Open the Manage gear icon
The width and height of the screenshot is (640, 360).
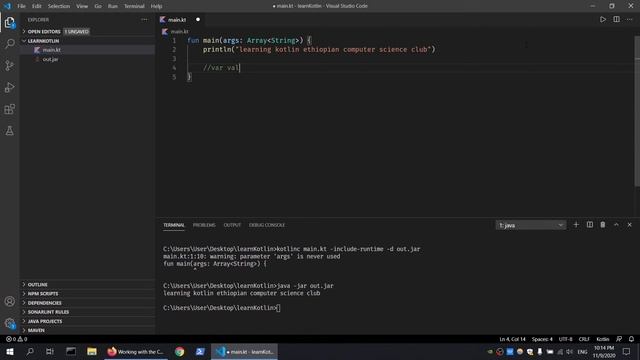(9, 323)
